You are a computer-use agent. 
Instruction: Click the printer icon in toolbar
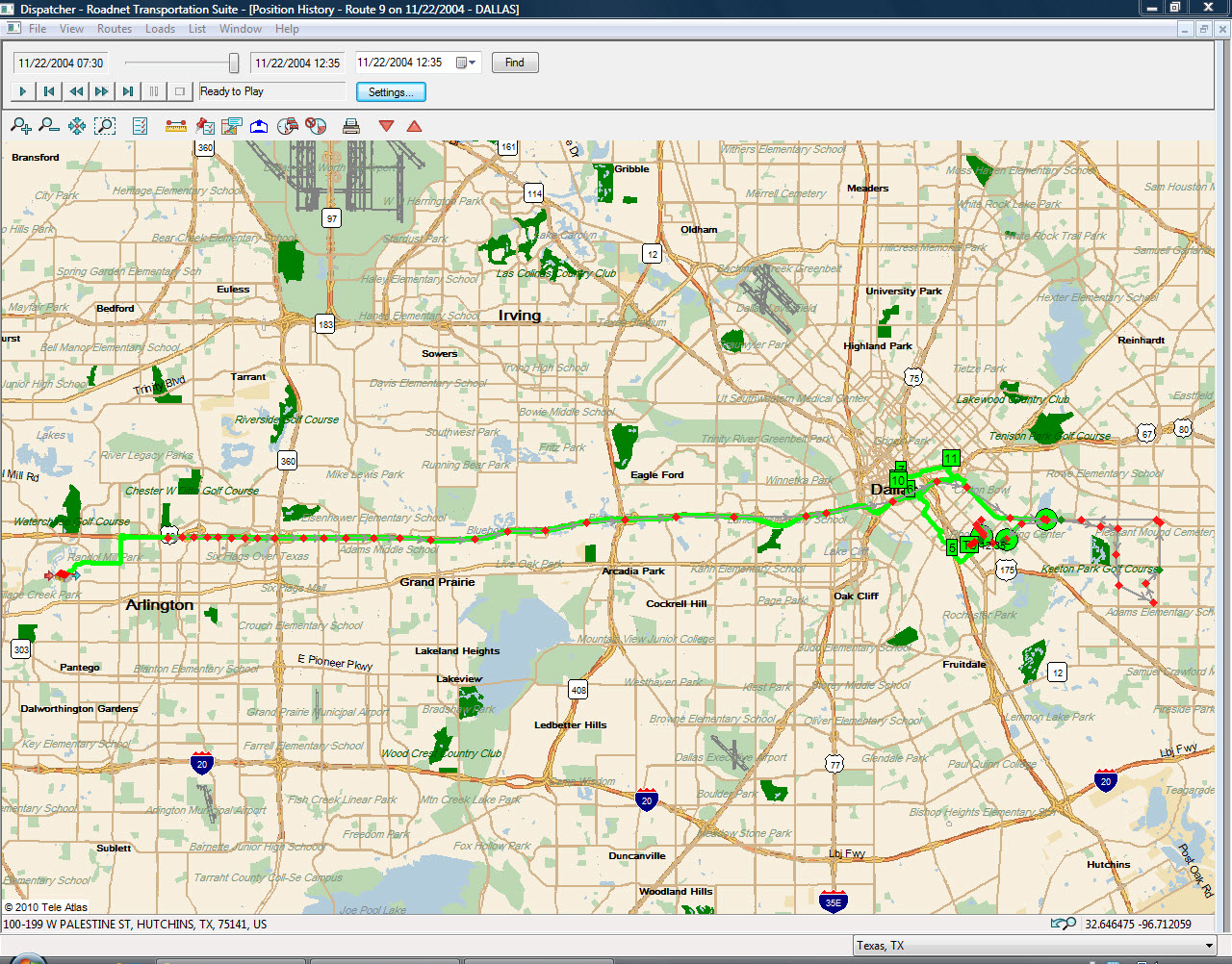pos(351,126)
